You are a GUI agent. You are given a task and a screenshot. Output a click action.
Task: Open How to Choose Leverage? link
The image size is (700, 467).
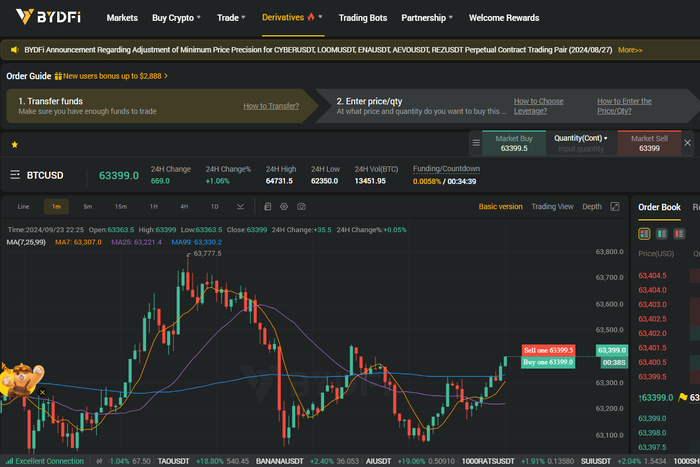pos(538,106)
